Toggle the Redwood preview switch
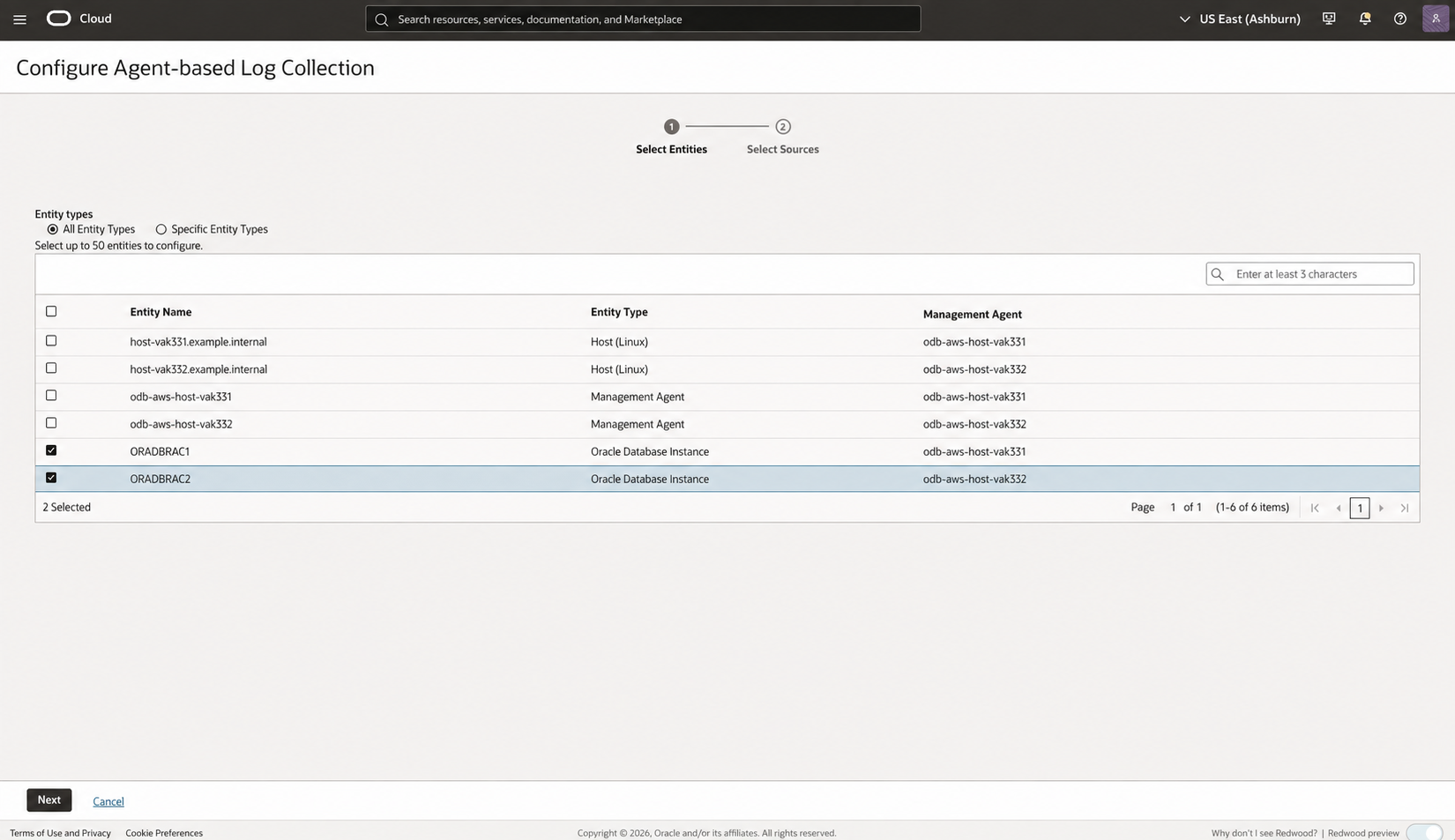 pyautogui.click(x=1424, y=833)
